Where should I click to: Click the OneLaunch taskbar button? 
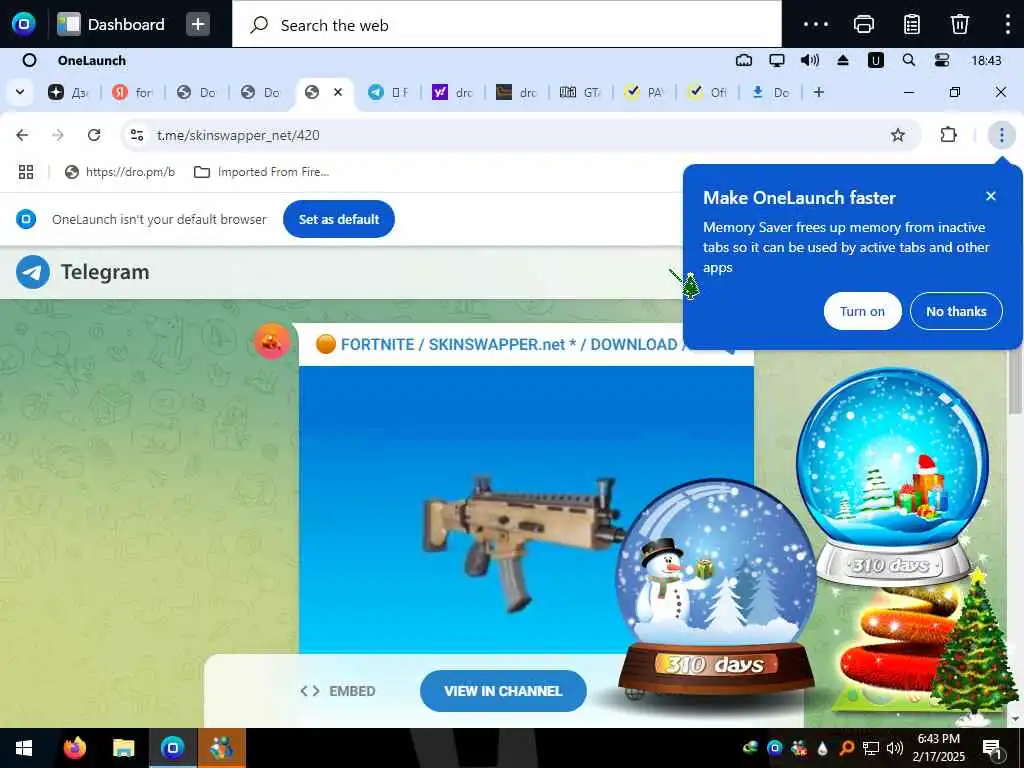(x=172, y=748)
